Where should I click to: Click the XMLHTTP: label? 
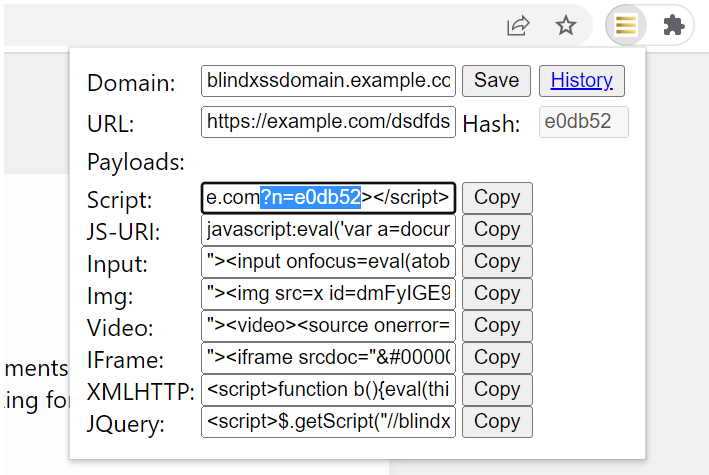[141, 392]
